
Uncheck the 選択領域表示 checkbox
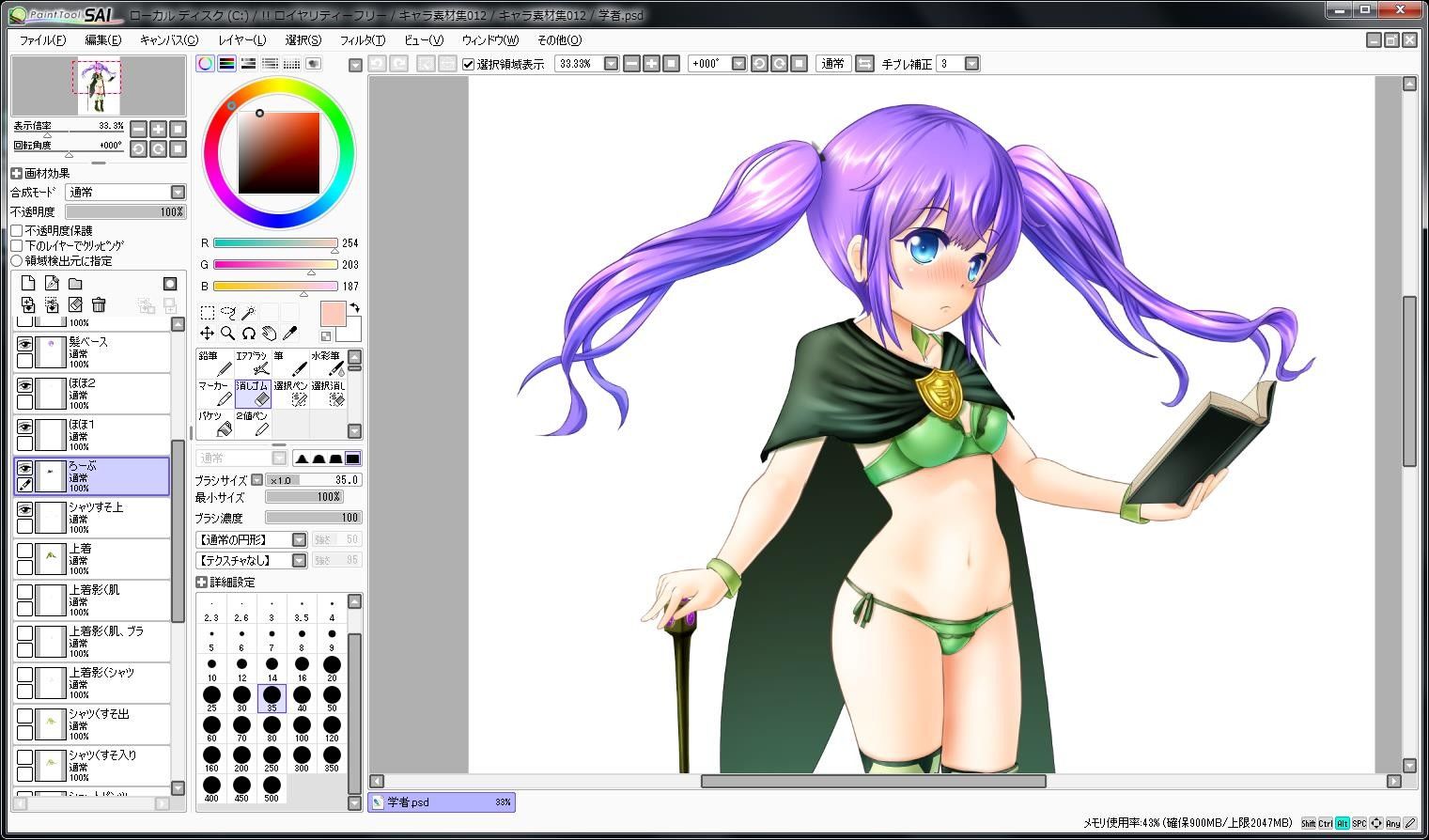tap(469, 64)
